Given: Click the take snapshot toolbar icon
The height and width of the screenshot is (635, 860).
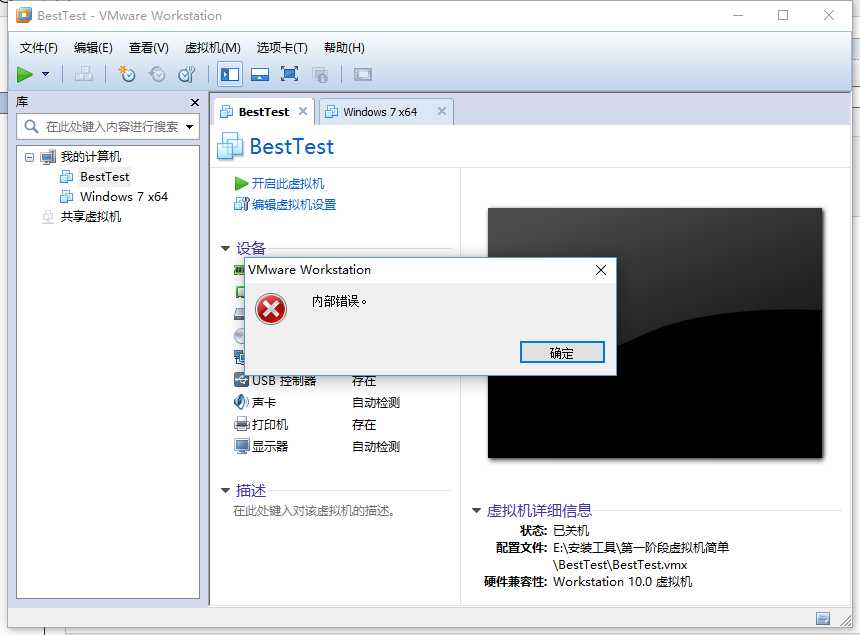Looking at the screenshot, I should click(x=127, y=74).
